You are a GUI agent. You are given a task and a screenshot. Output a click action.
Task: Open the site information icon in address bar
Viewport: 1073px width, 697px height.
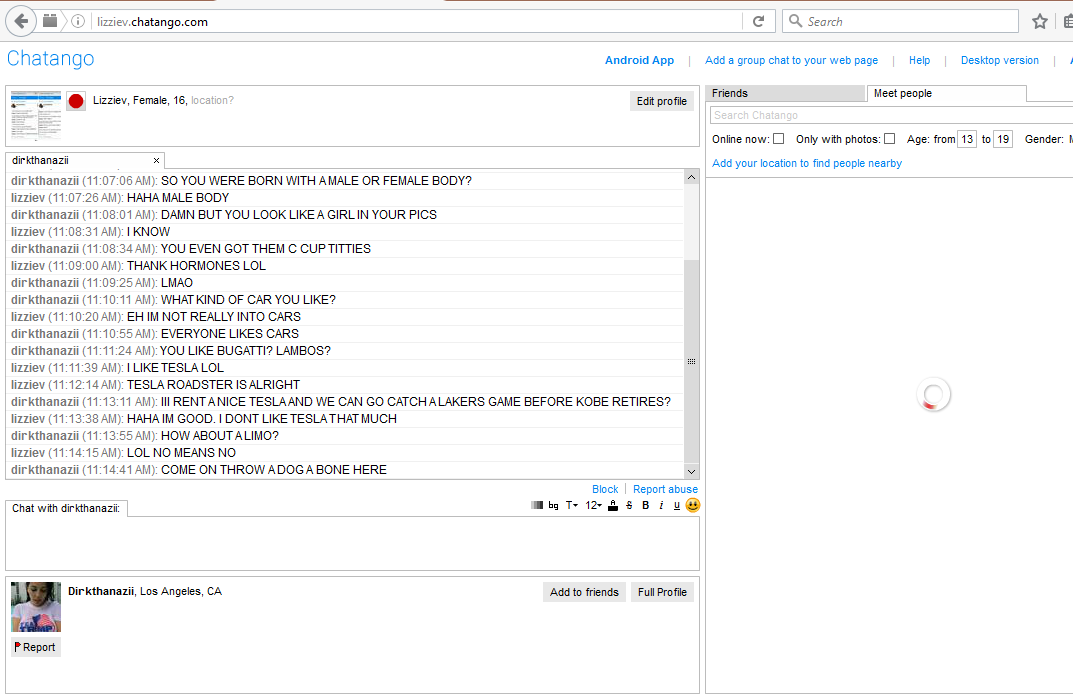[78, 21]
